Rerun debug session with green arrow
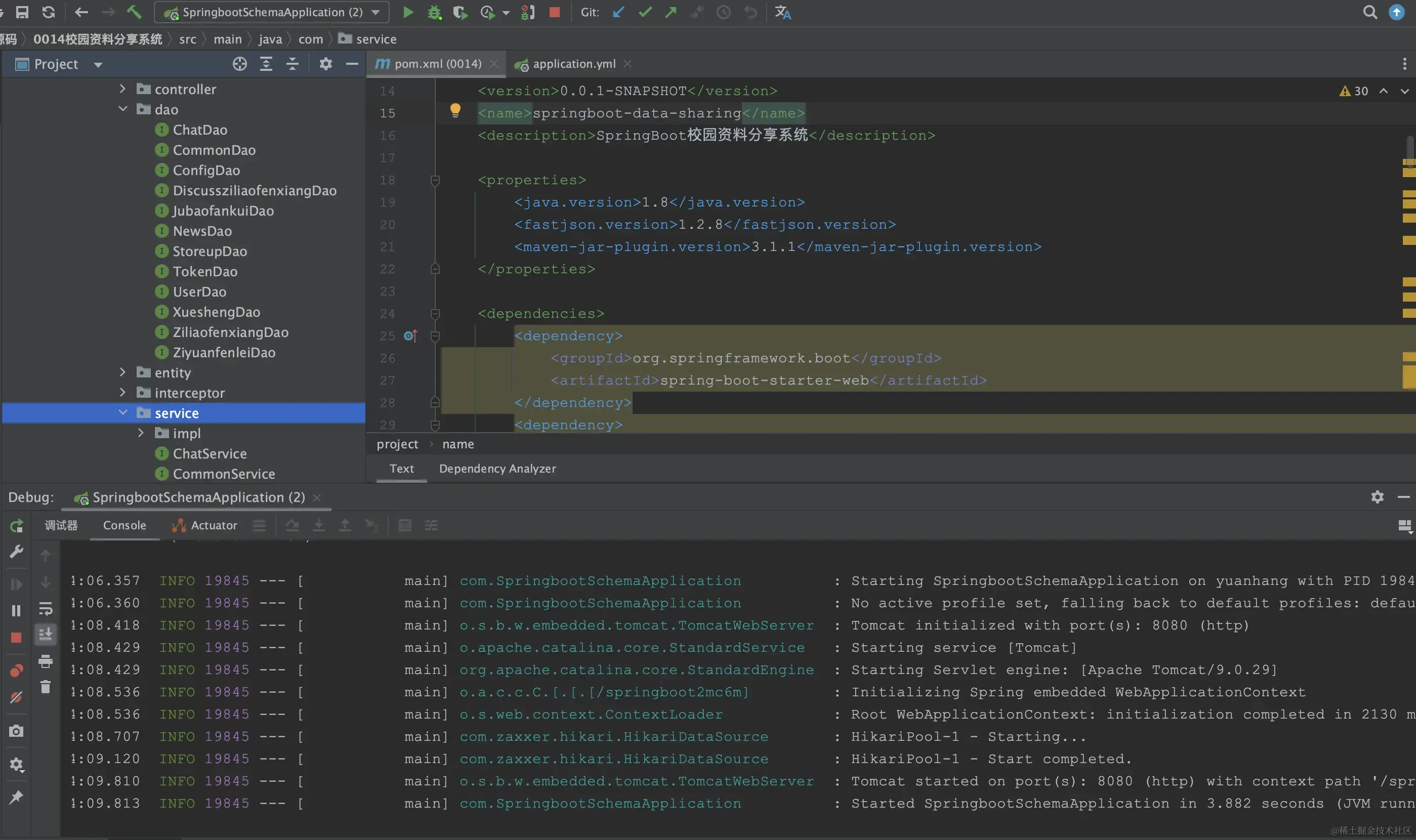Image resolution: width=1416 pixels, height=840 pixels. (x=16, y=526)
